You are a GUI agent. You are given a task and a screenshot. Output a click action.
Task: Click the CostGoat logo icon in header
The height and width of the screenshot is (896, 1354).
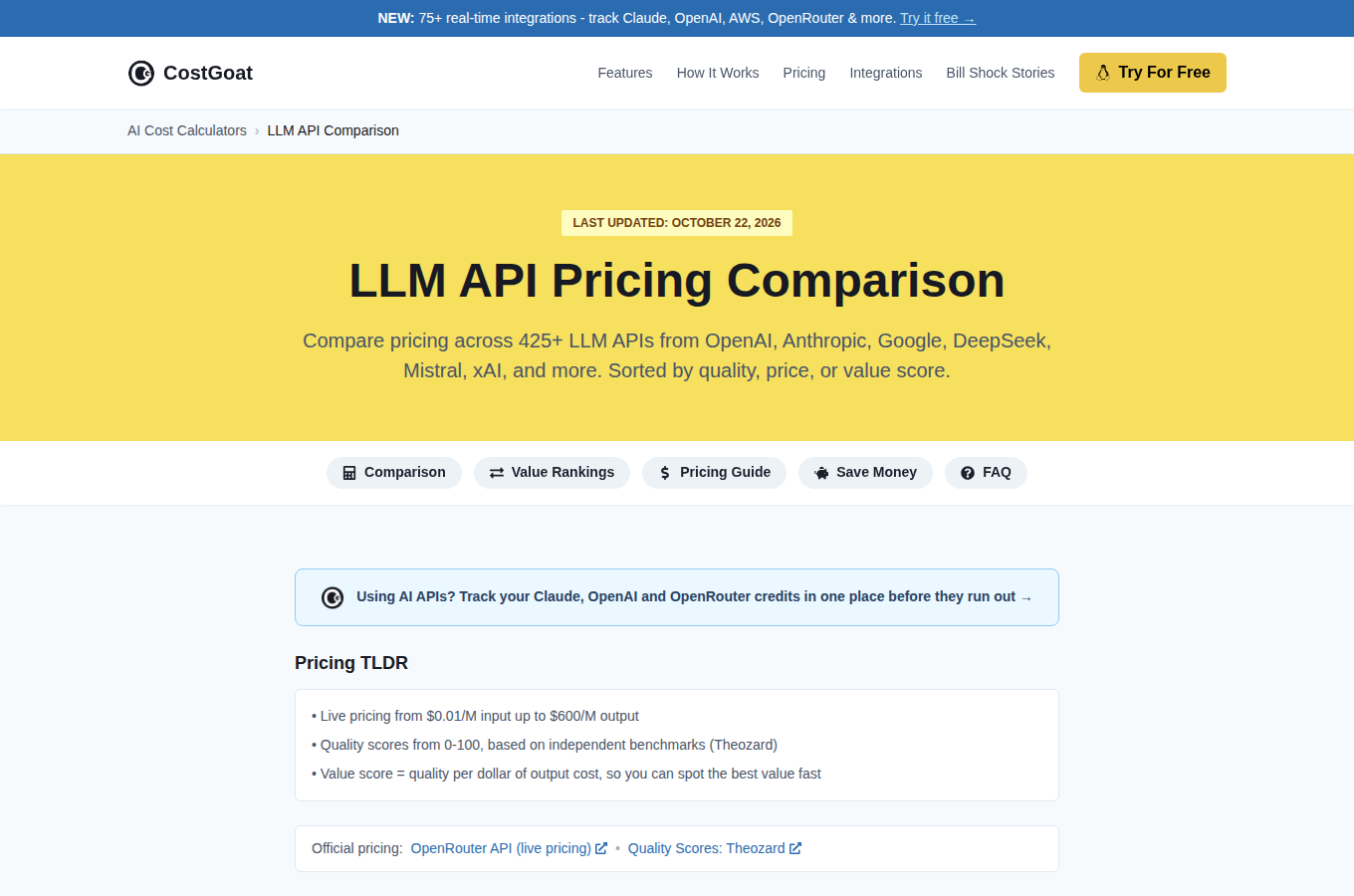[141, 73]
